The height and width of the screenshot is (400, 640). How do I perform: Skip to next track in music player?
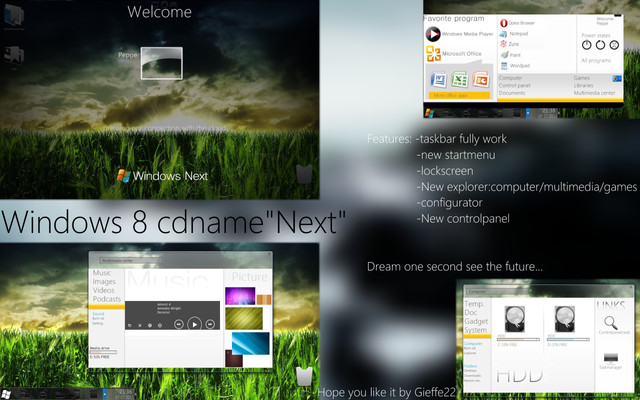point(210,324)
